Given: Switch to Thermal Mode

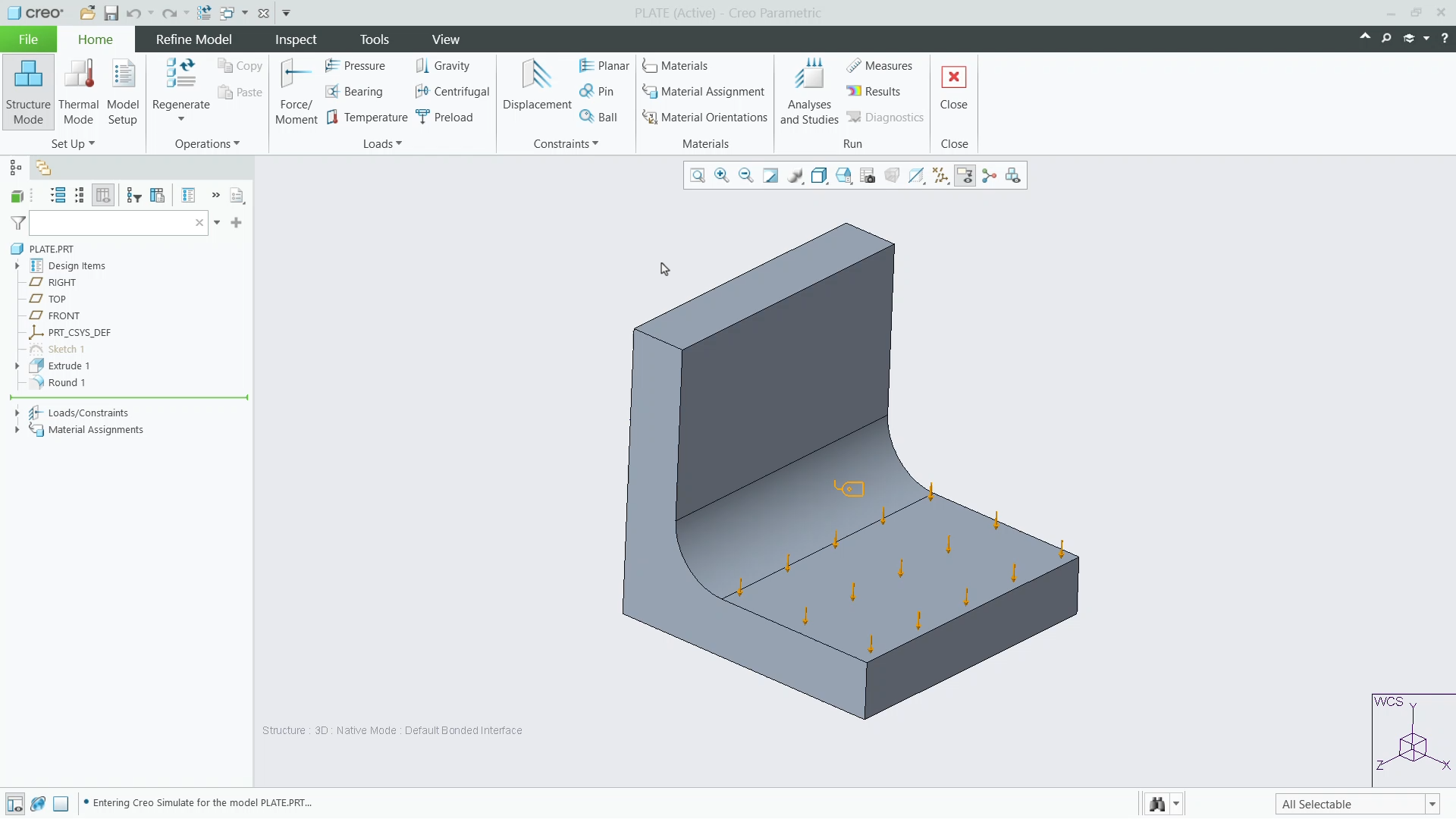Looking at the screenshot, I should point(78,92).
